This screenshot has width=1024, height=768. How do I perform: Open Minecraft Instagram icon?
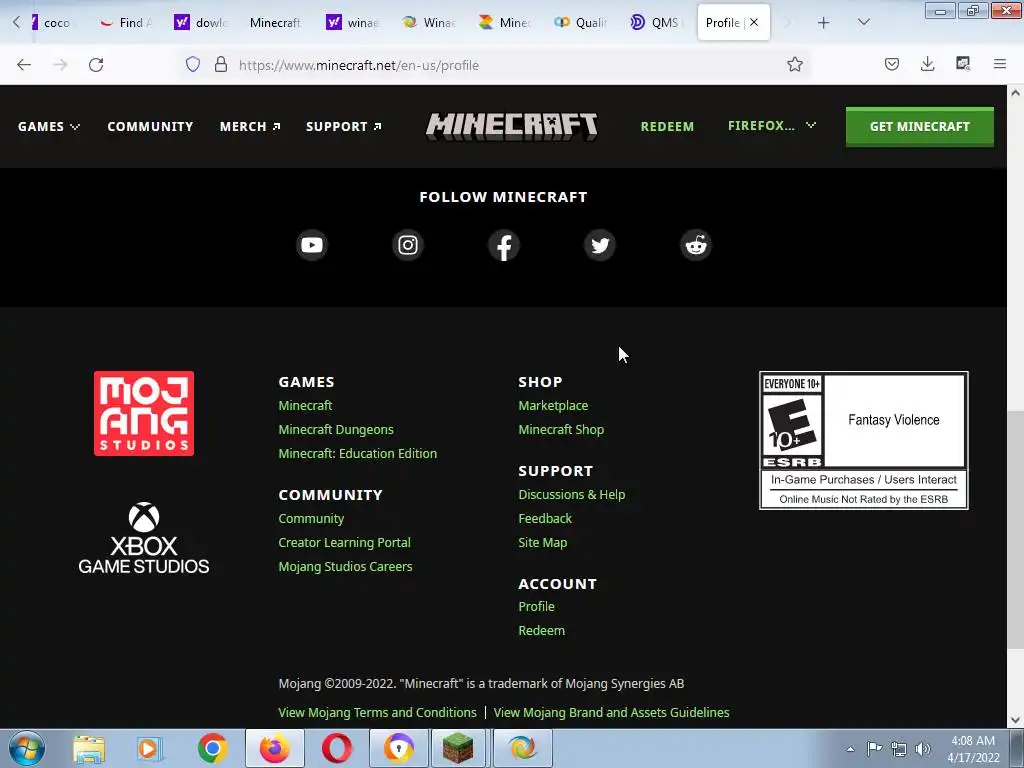pos(408,246)
